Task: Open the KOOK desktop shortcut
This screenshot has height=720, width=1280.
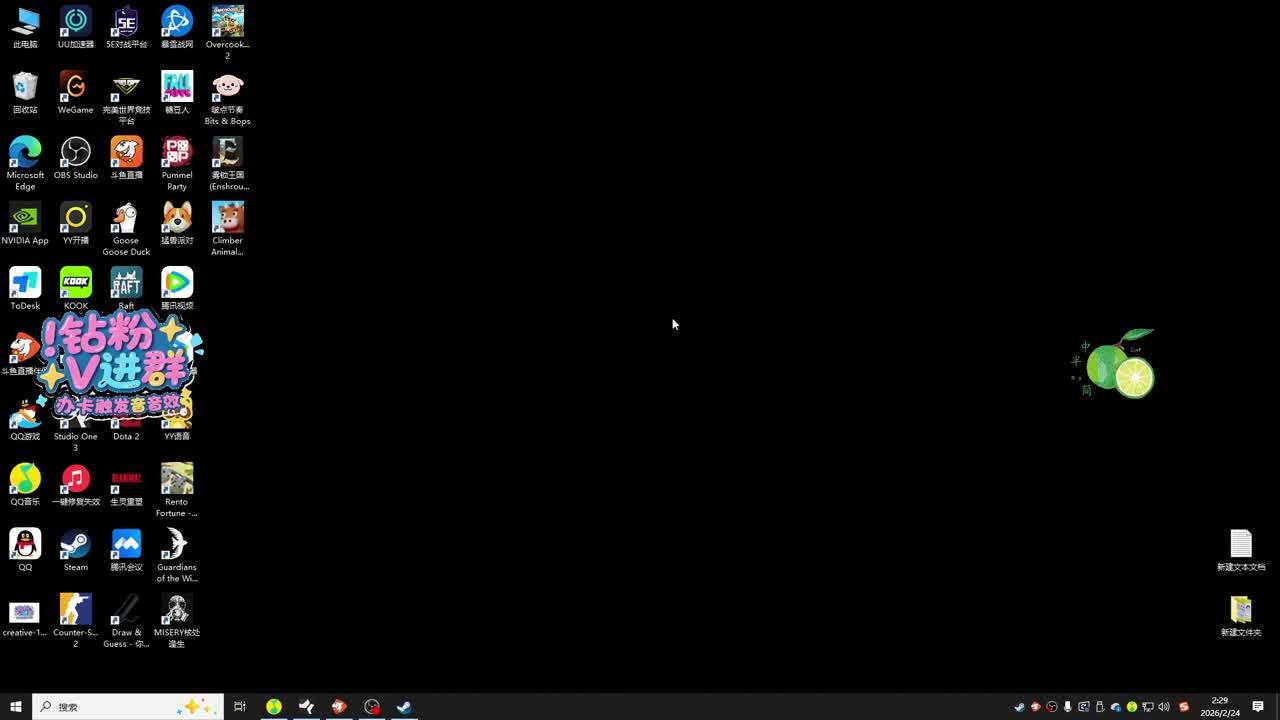Action: [75, 284]
